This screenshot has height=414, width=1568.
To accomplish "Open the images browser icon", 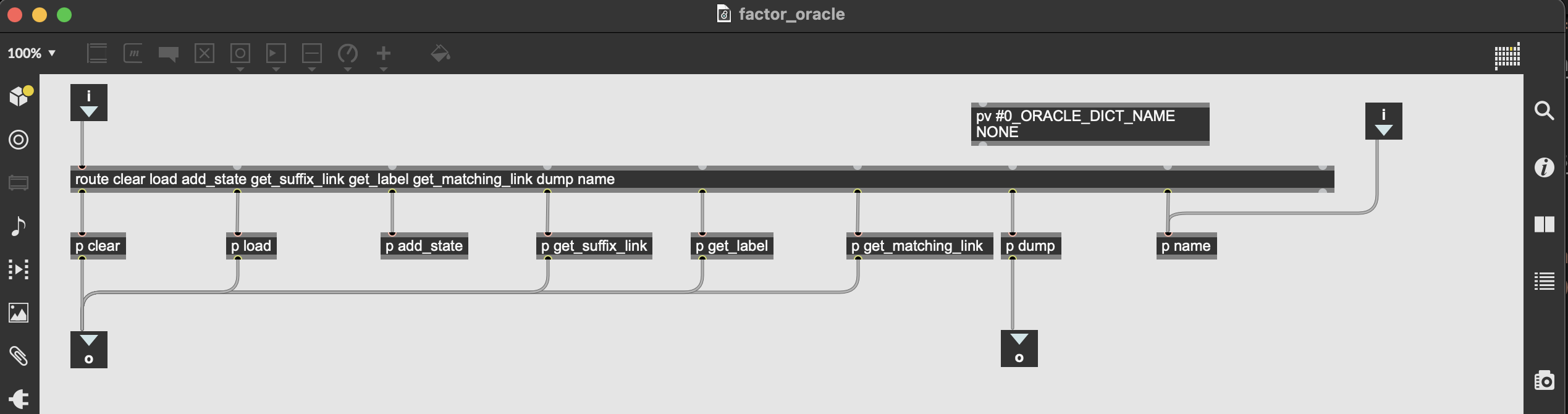I will pos(19,313).
